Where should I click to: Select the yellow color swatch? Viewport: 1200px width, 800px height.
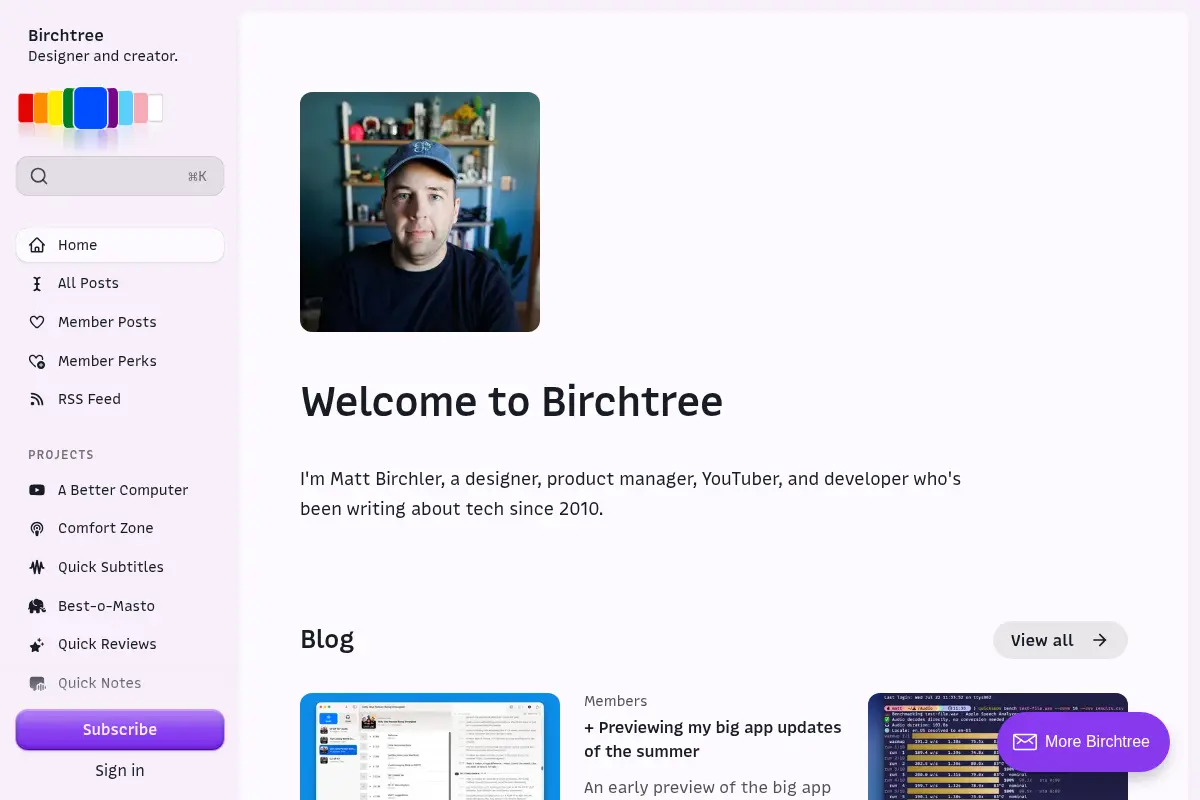(x=55, y=107)
